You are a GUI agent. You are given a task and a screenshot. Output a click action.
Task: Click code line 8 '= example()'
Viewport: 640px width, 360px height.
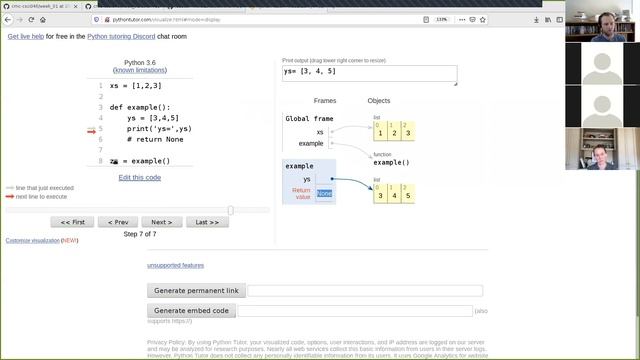[x=140, y=161]
